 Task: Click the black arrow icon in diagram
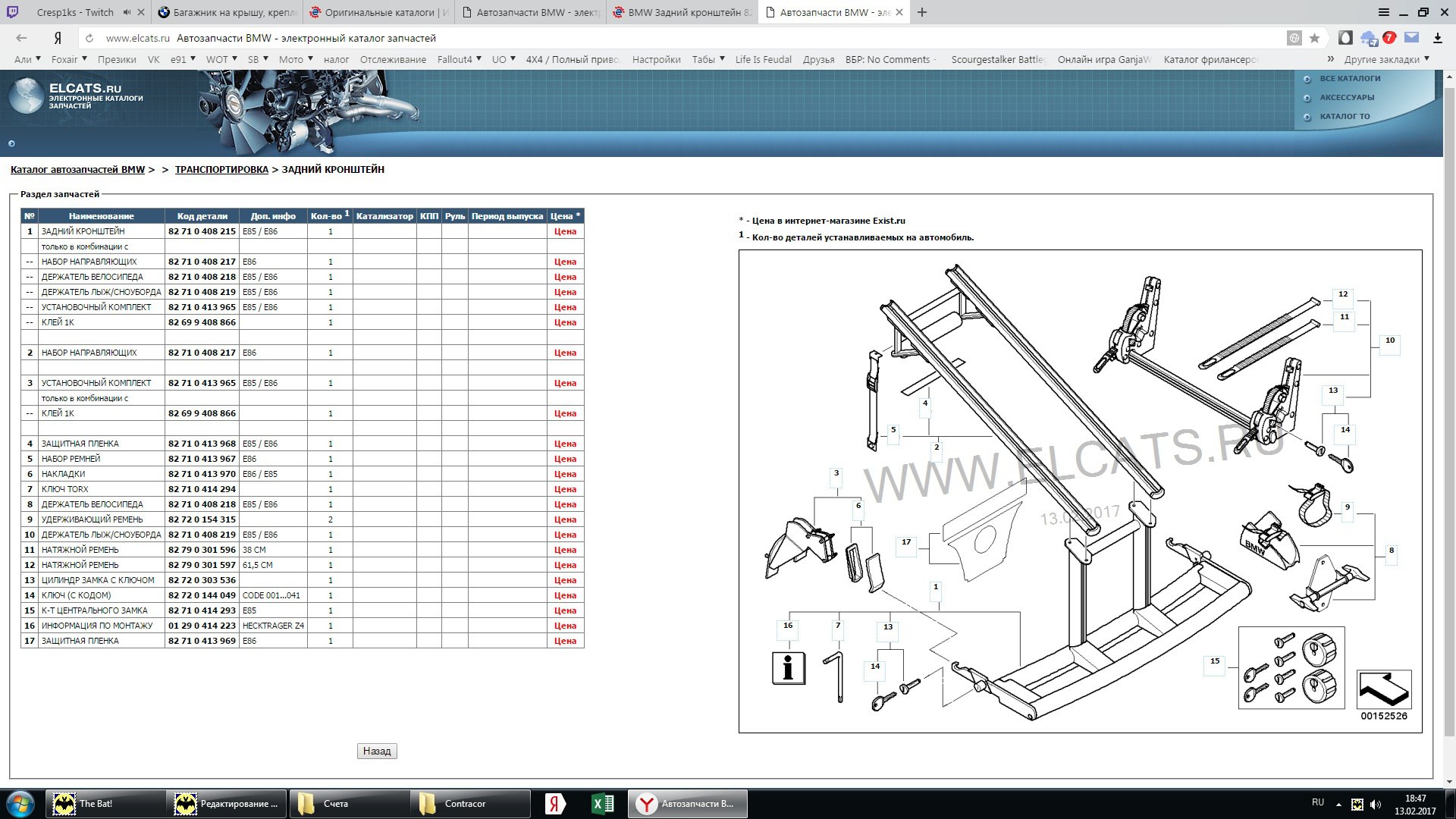tap(1384, 689)
